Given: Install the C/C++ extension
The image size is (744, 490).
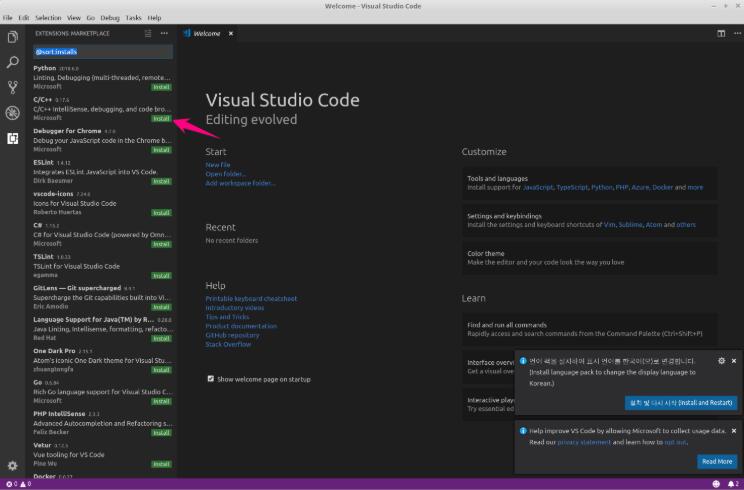Looking at the screenshot, I should pos(161,119).
